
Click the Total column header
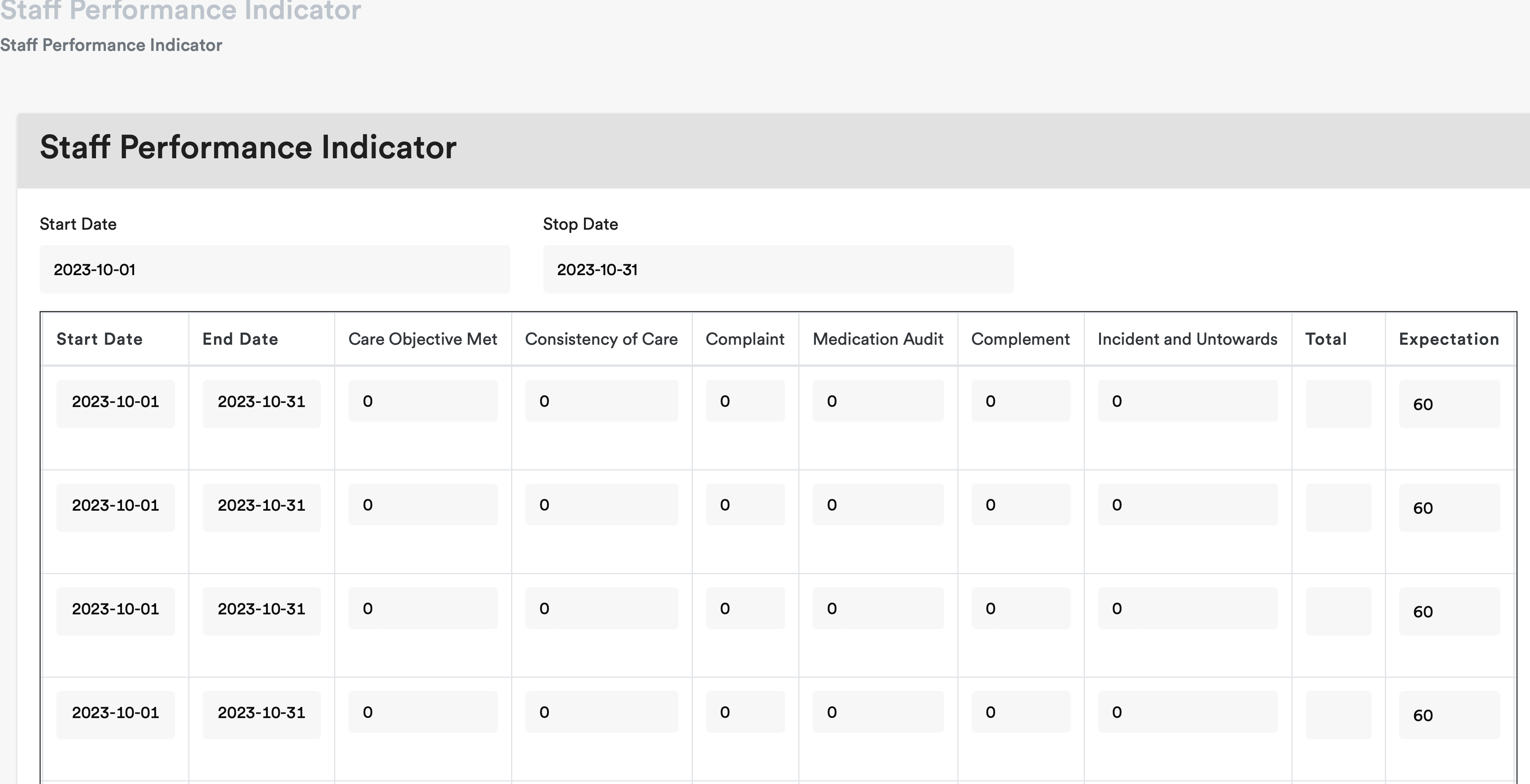1326,339
